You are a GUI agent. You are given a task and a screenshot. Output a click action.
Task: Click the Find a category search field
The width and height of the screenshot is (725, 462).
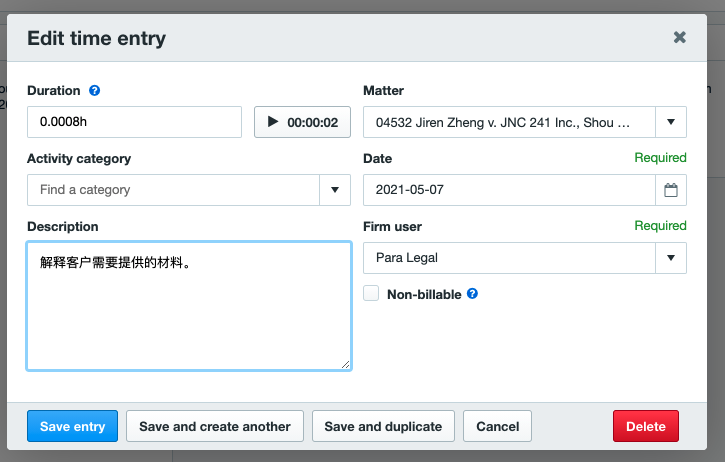pyautogui.click(x=173, y=190)
